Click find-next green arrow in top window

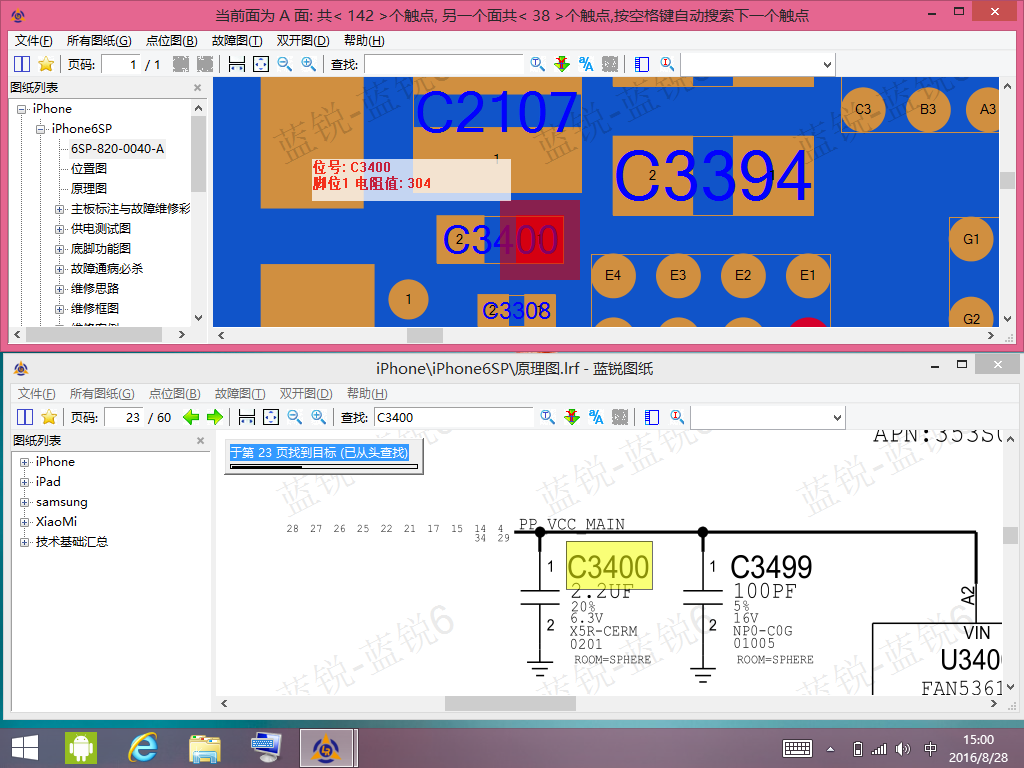tap(562, 64)
